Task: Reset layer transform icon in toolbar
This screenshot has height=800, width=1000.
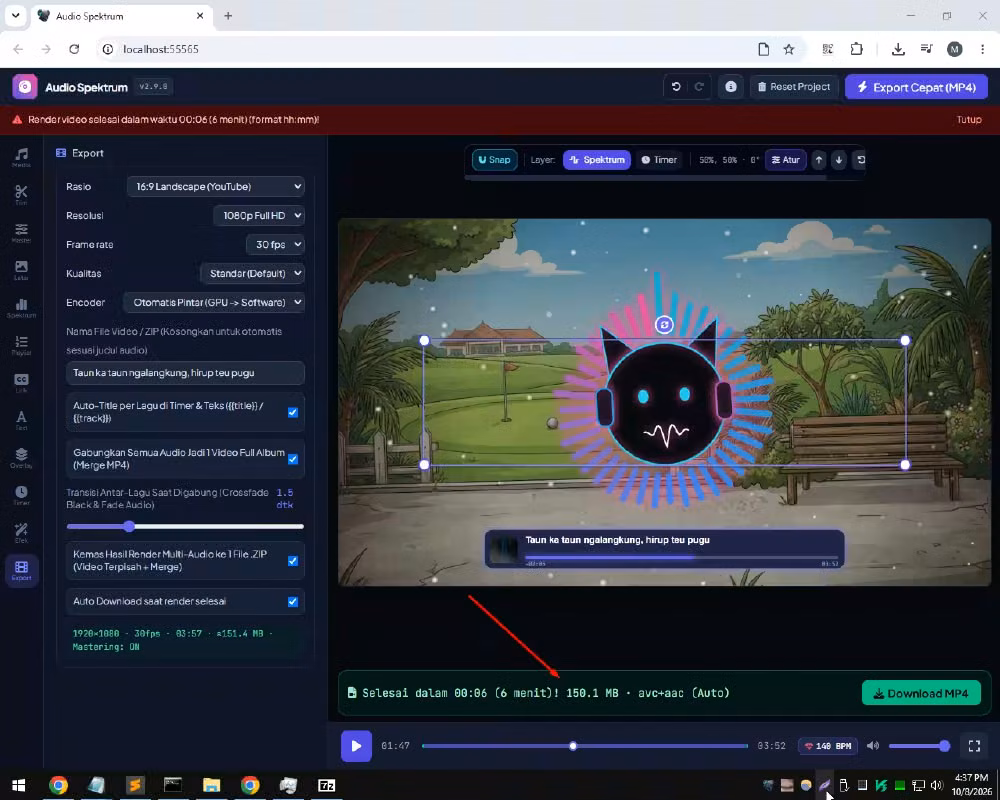Action: 861,160
